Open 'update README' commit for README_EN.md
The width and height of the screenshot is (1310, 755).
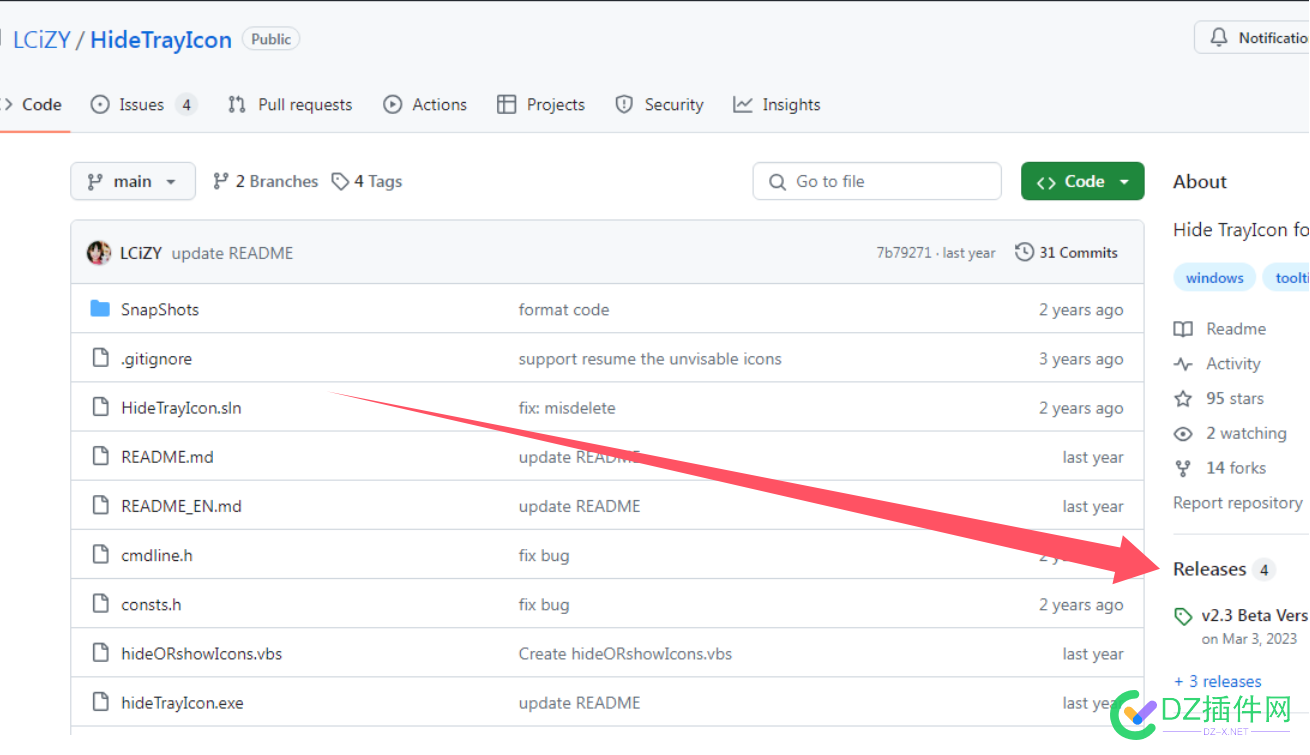tap(579, 505)
